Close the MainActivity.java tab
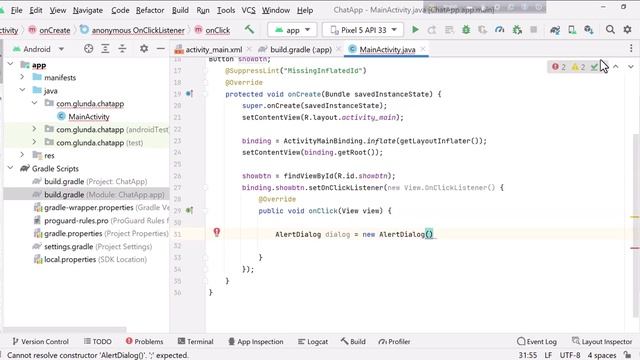This screenshot has width=640, height=360. coord(423,49)
